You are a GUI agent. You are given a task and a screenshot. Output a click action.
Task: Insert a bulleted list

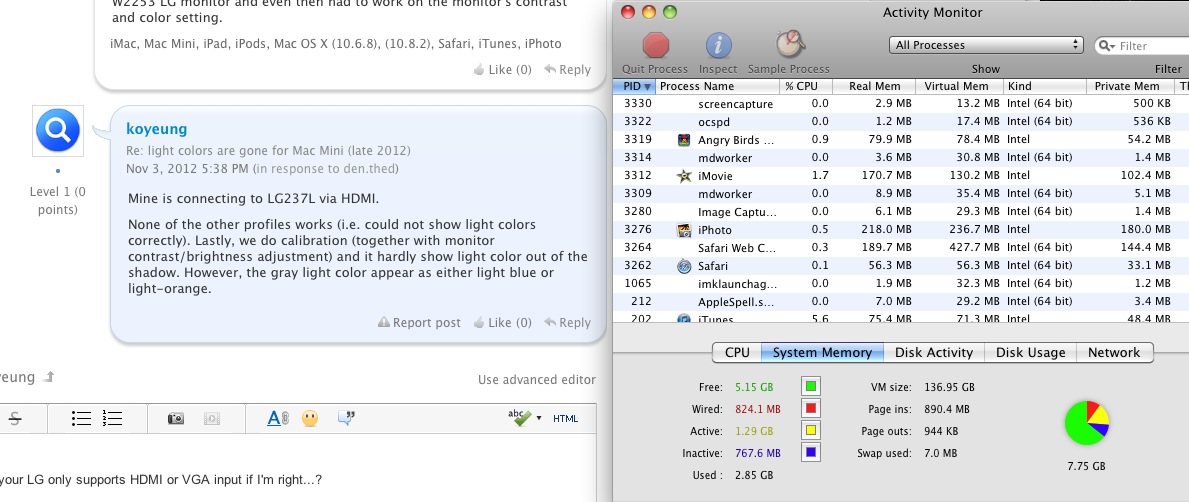pyautogui.click(x=81, y=419)
